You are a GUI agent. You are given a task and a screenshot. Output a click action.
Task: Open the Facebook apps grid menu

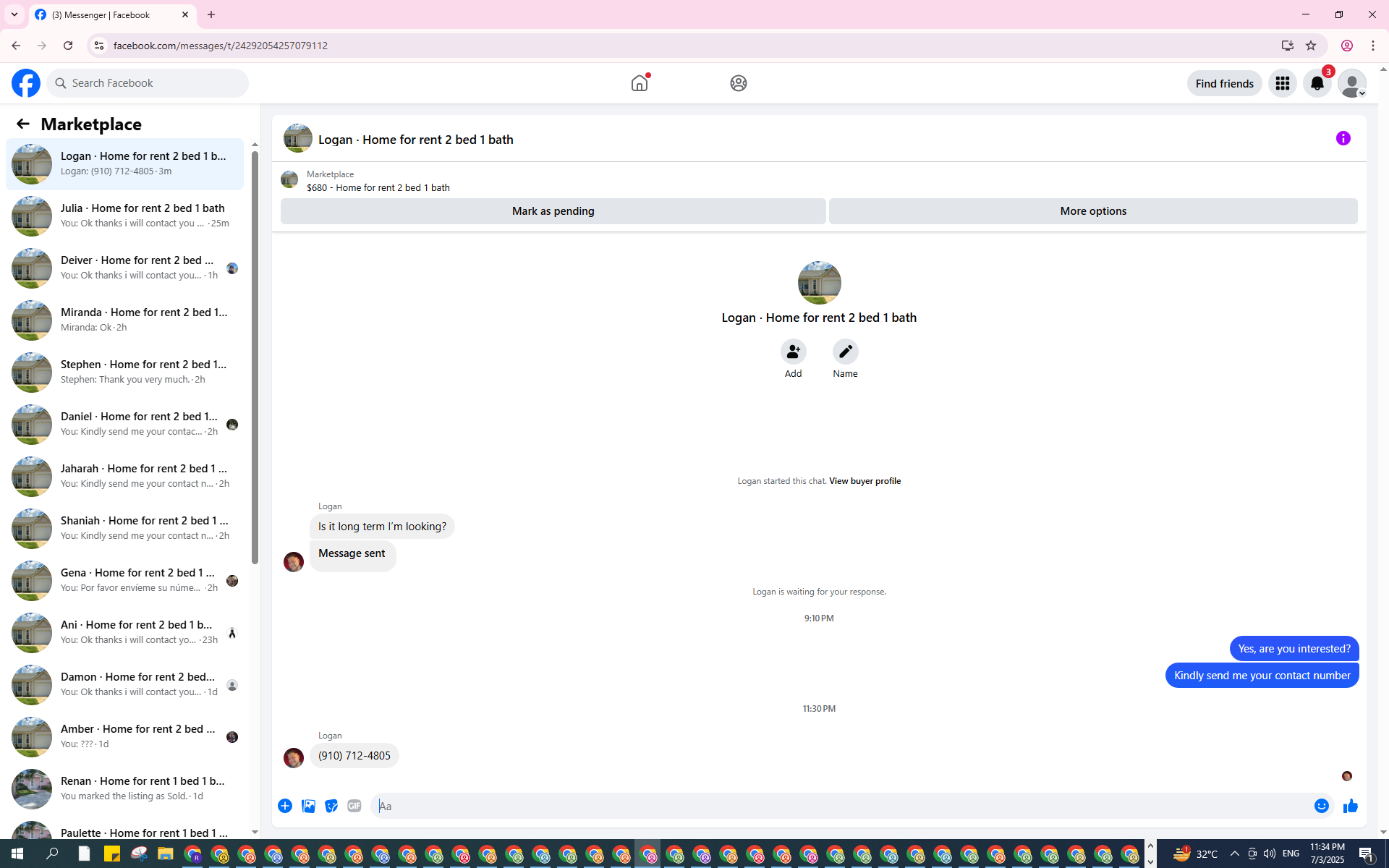(x=1282, y=83)
